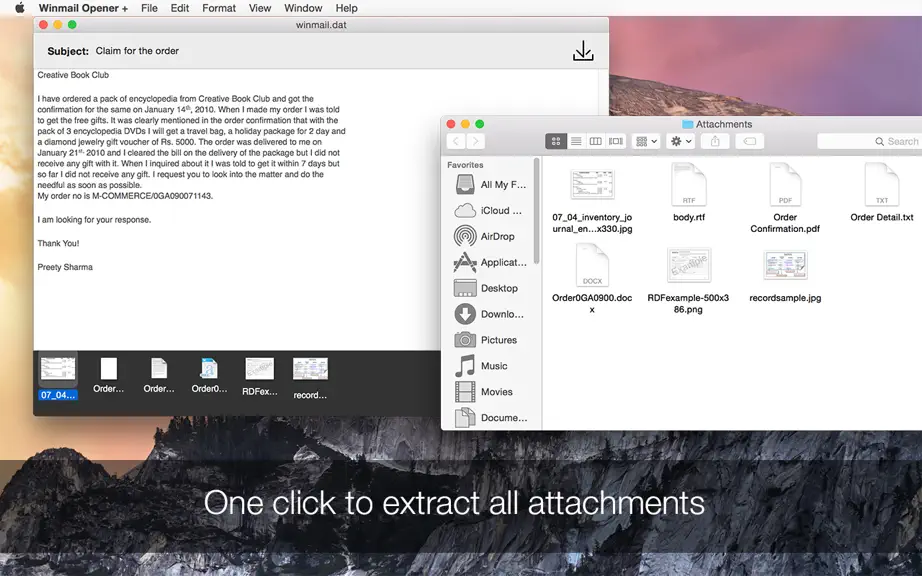Open the Finder action gear dropdown
This screenshot has height=576, width=922.
click(x=681, y=141)
